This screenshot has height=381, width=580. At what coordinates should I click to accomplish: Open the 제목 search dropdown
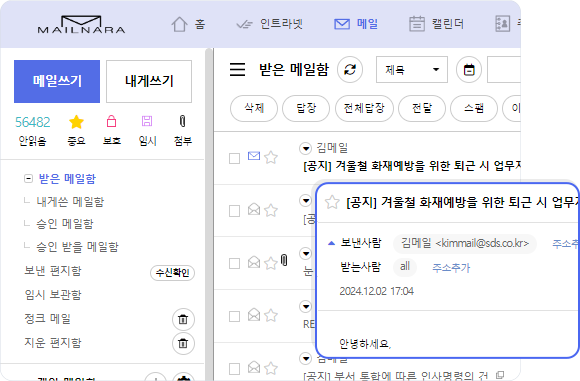pyautogui.click(x=412, y=70)
